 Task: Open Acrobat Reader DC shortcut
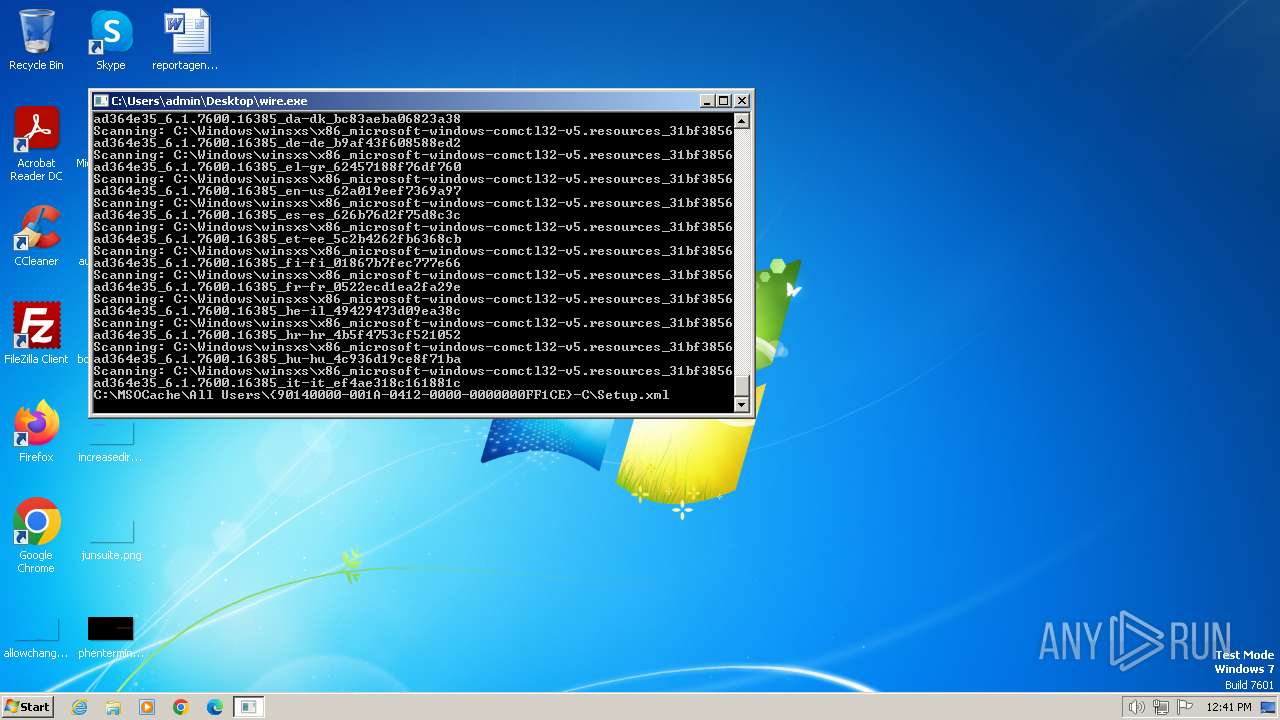click(x=36, y=145)
